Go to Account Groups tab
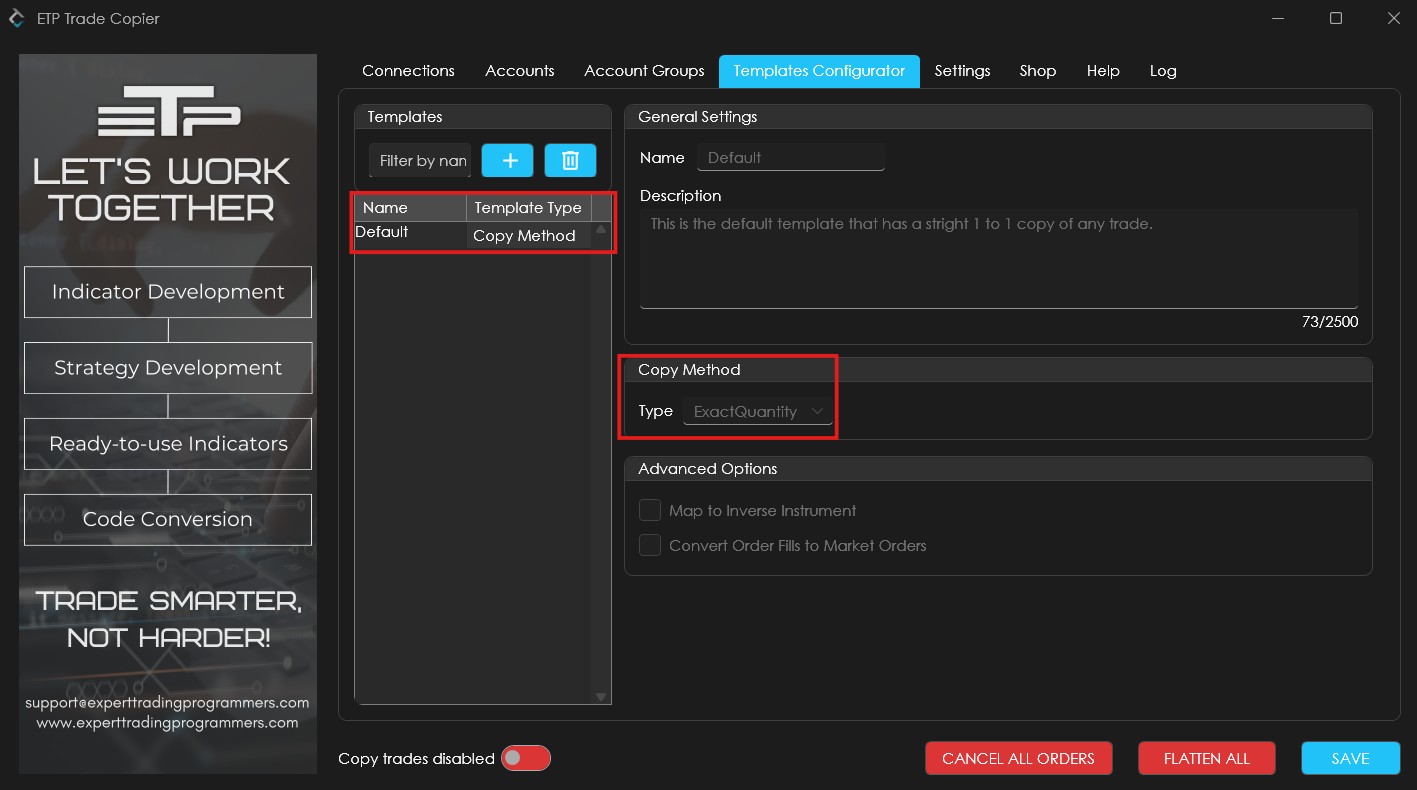 pos(644,71)
